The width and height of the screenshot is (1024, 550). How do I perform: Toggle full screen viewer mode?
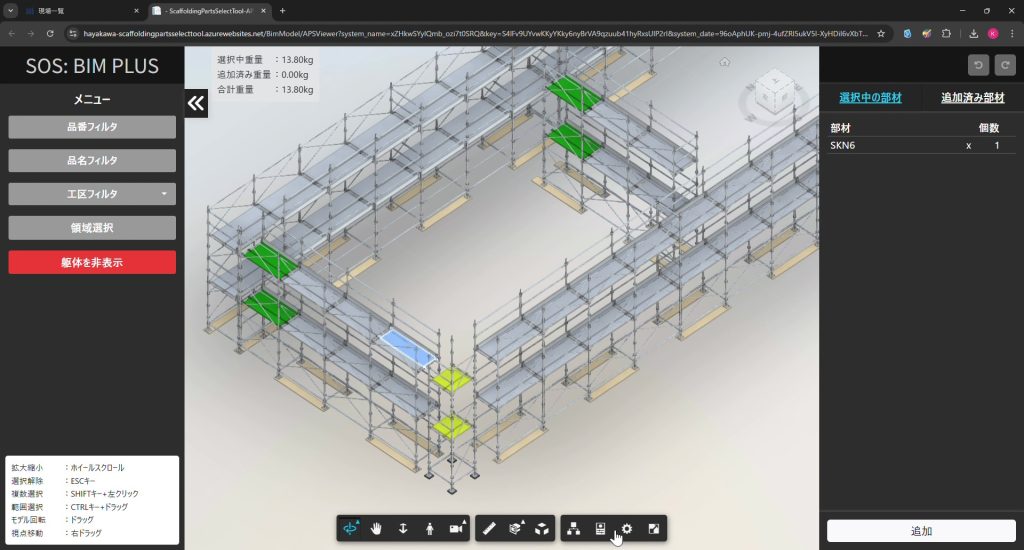click(x=653, y=528)
